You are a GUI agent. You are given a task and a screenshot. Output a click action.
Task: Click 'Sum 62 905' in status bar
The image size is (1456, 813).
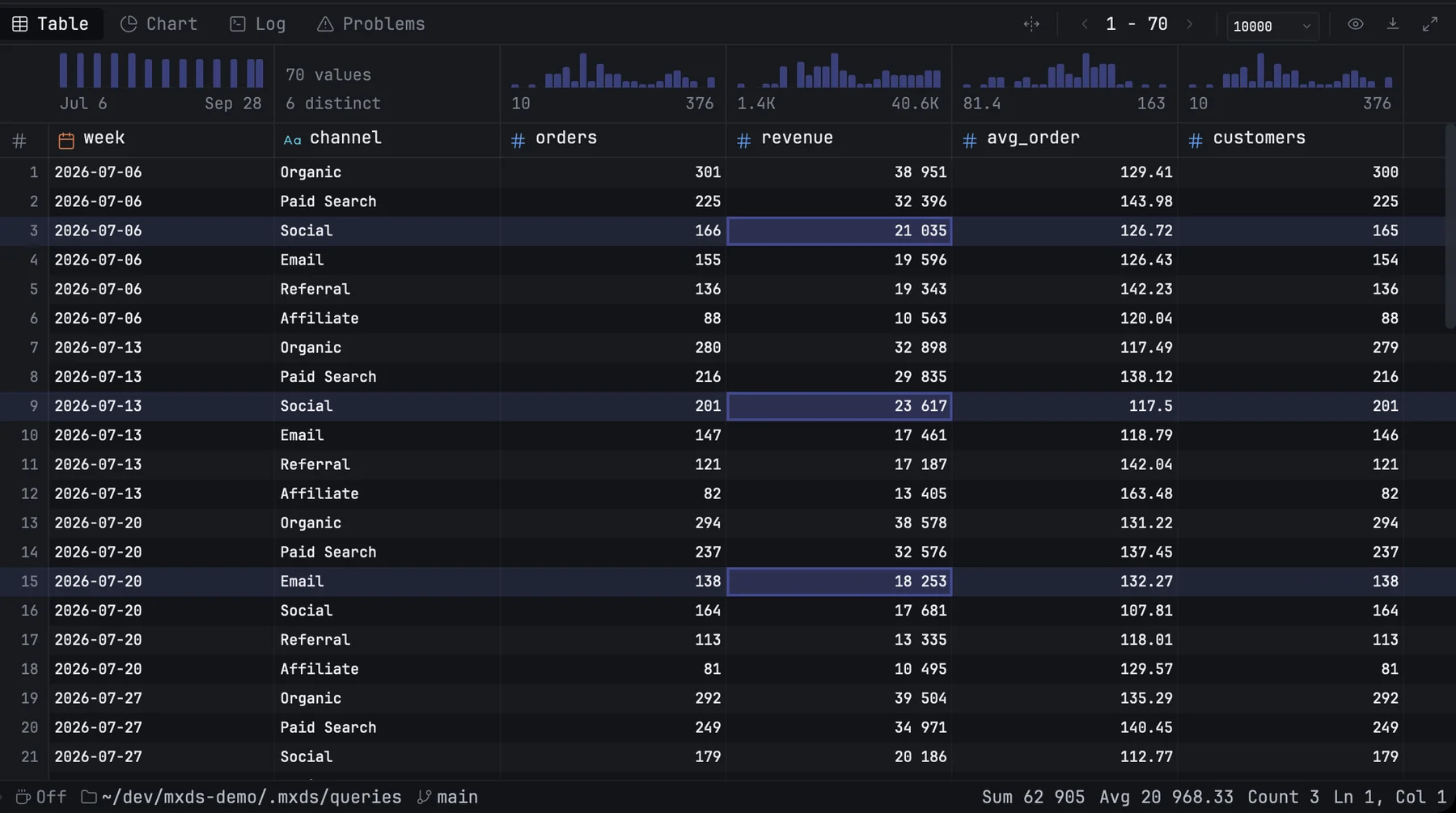1033,798
